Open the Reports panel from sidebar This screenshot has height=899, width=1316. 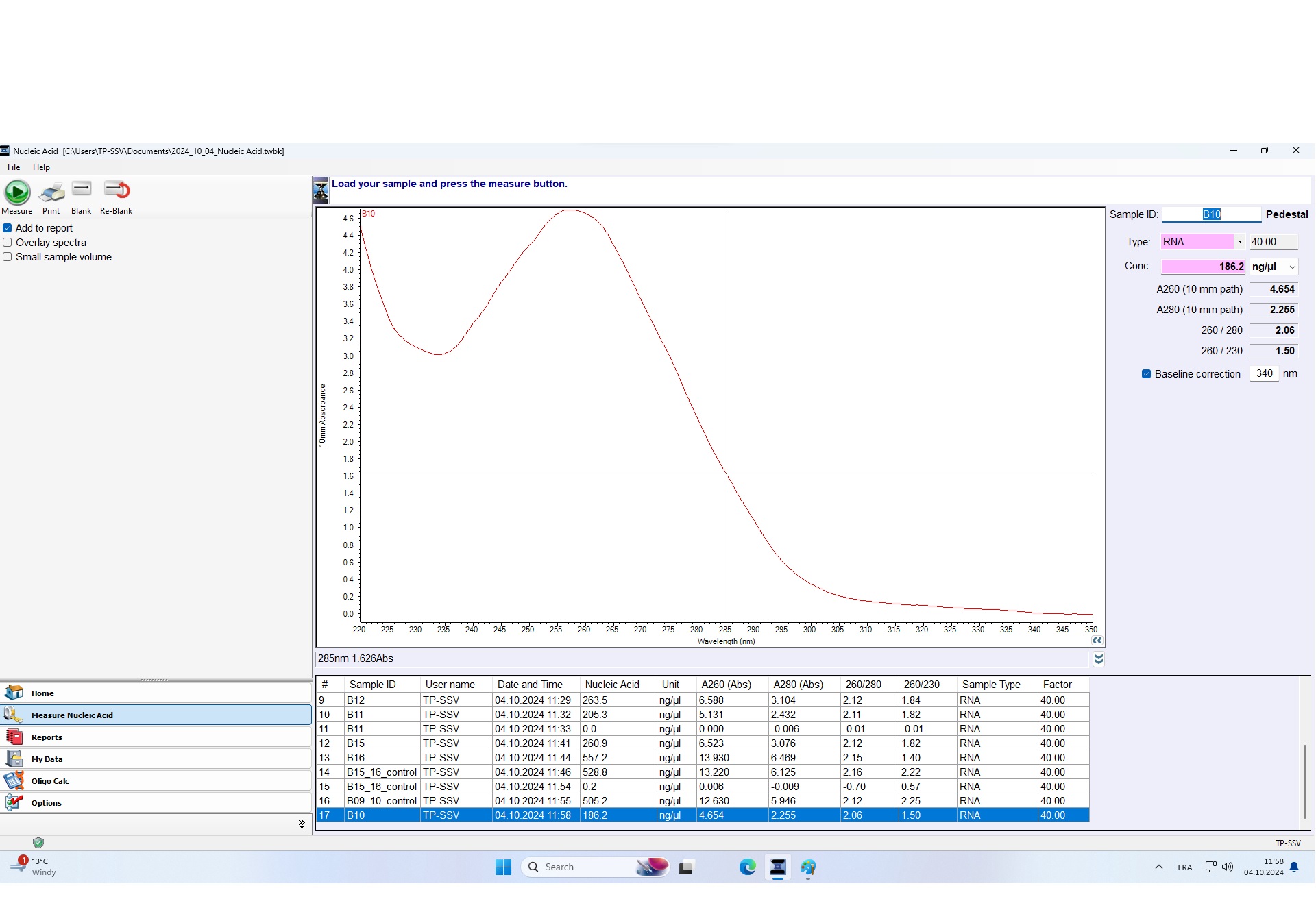click(x=47, y=737)
